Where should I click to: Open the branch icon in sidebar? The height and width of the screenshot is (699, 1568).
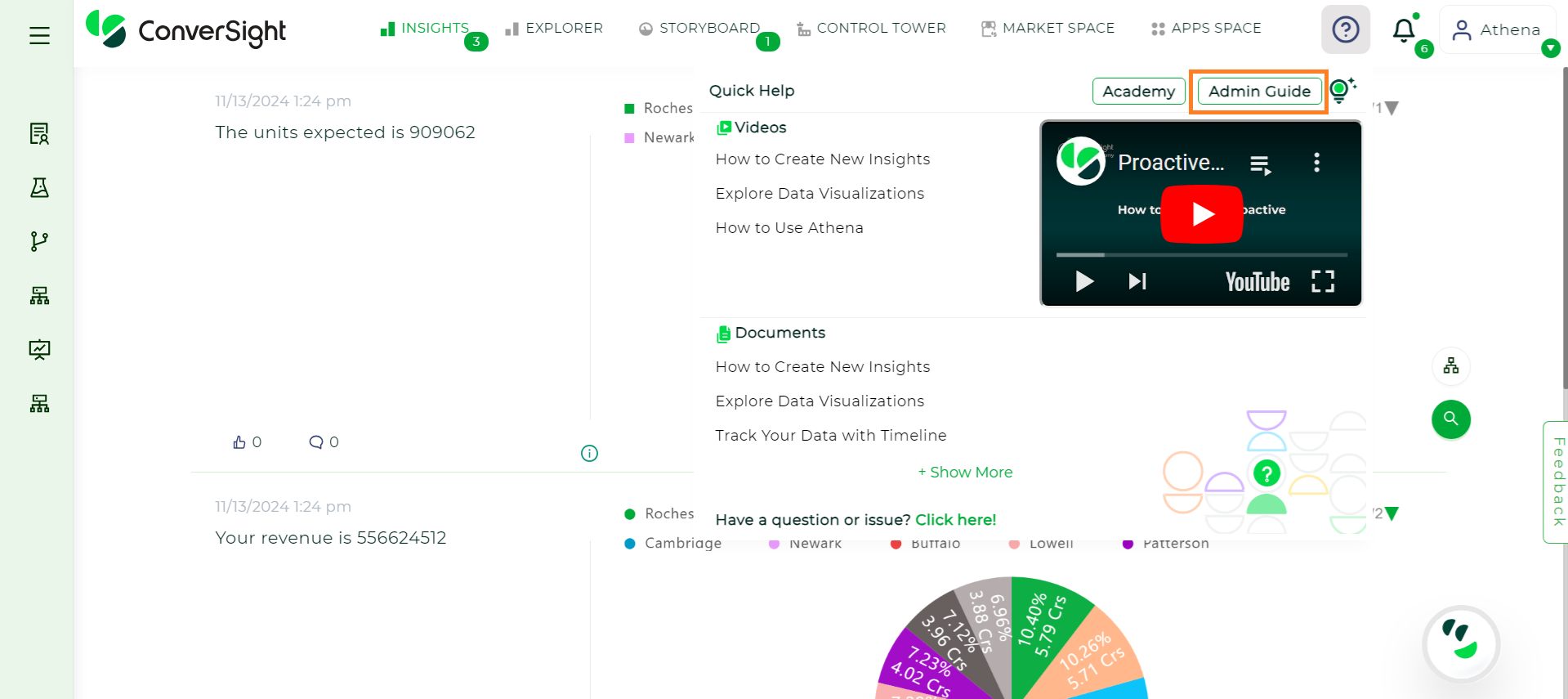tap(39, 241)
